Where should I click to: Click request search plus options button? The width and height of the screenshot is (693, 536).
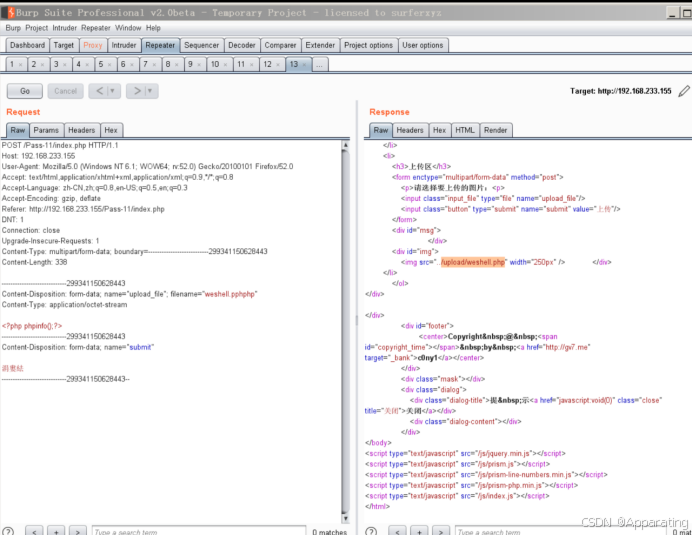56,532
